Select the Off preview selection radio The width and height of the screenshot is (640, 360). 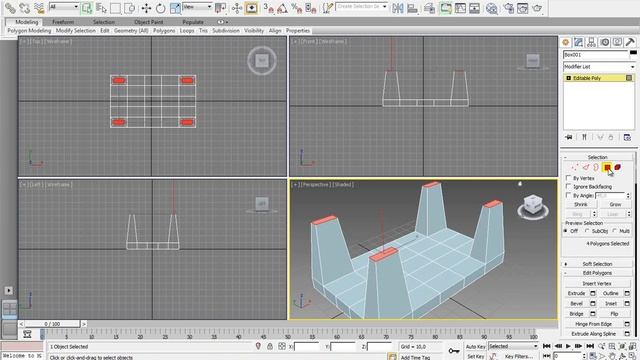click(566, 231)
